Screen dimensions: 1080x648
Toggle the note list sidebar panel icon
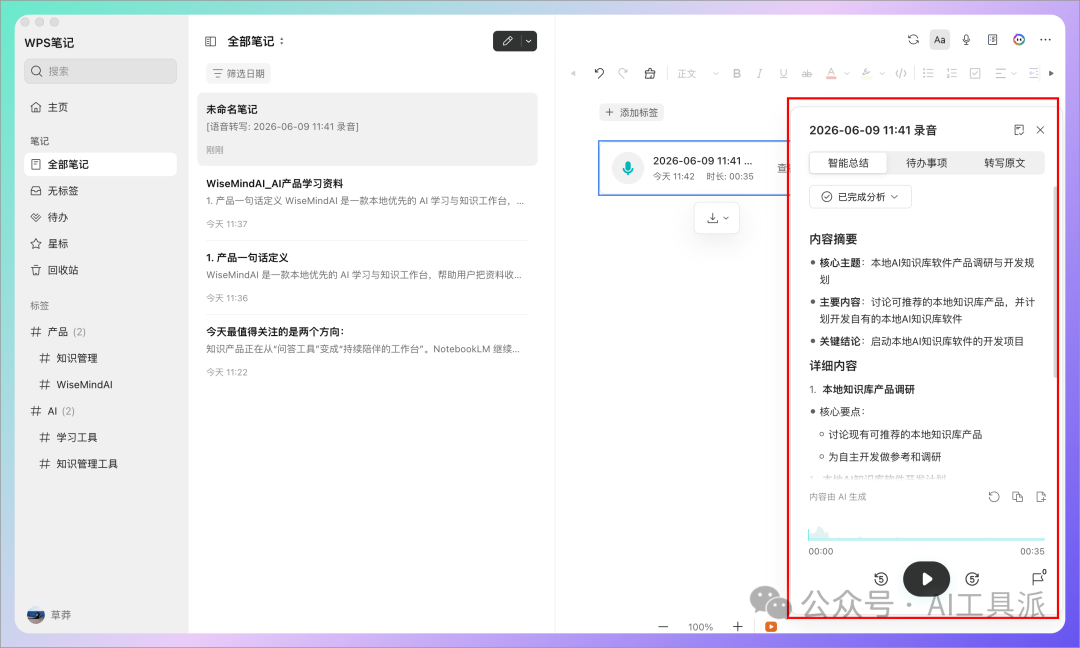(x=211, y=41)
